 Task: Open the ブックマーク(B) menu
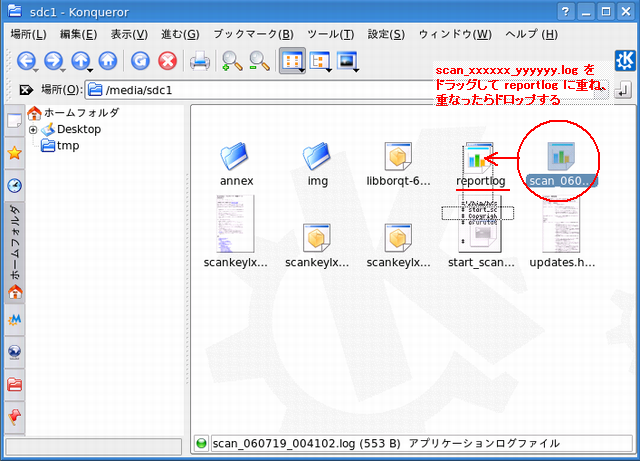coord(253,34)
